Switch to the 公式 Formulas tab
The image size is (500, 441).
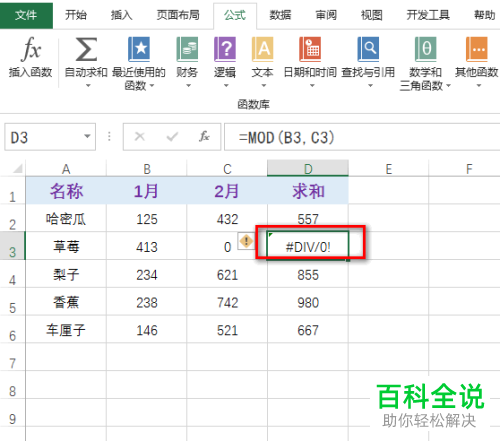pos(235,15)
